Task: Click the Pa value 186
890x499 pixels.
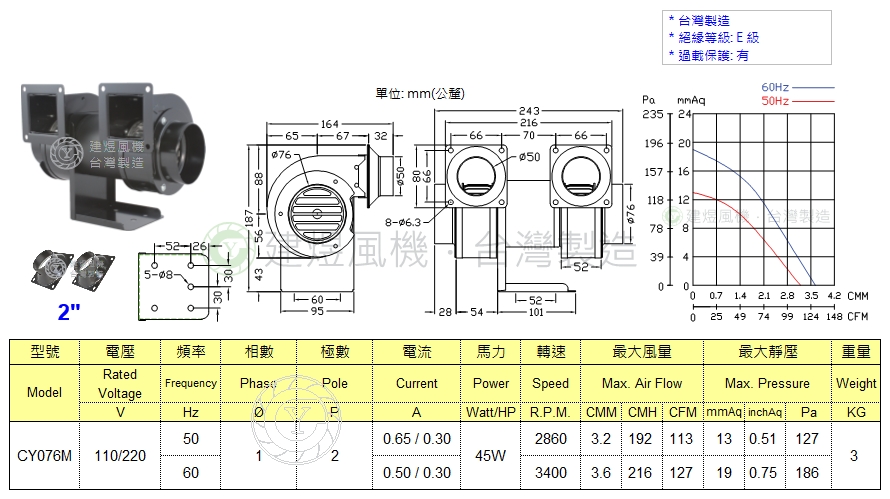Action: [x=807, y=473]
